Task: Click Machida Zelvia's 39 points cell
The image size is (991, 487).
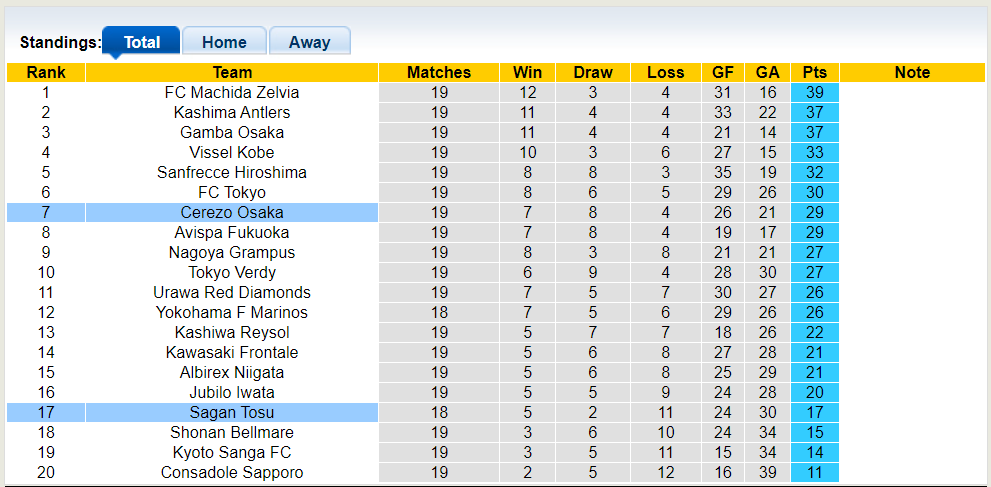Action: [x=814, y=92]
